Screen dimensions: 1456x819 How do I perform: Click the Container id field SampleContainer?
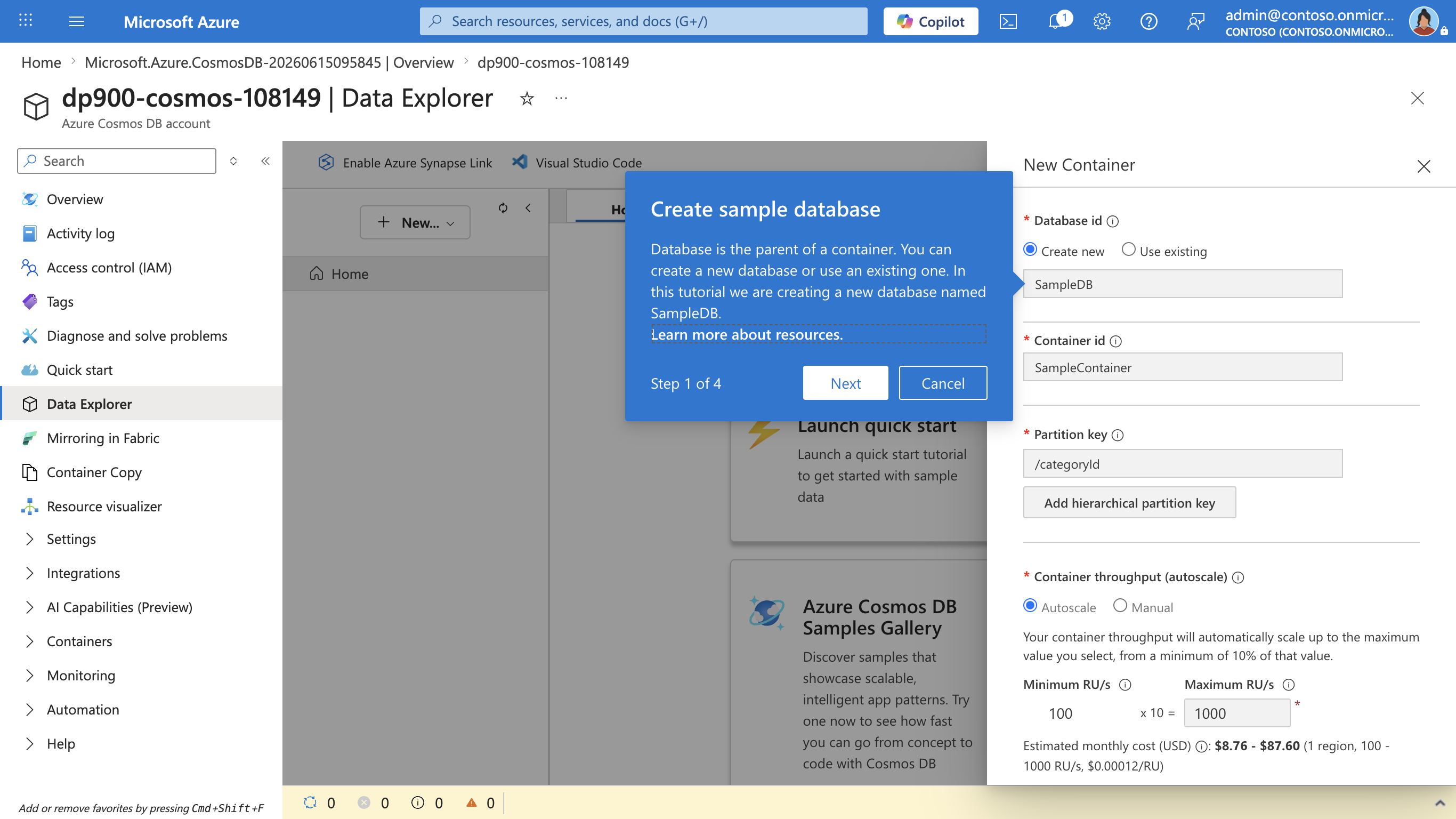click(1183, 368)
